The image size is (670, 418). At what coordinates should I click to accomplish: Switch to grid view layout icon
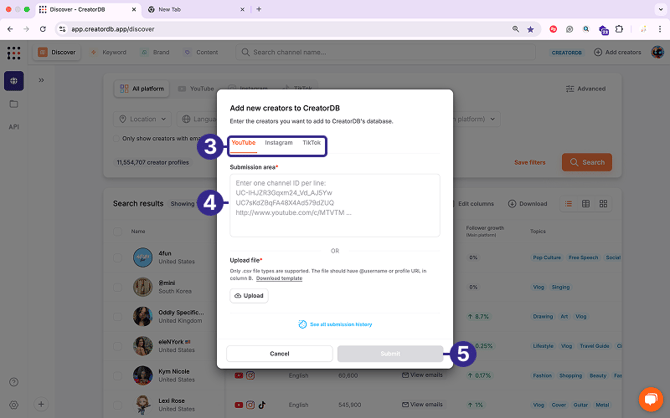[603, 204]
